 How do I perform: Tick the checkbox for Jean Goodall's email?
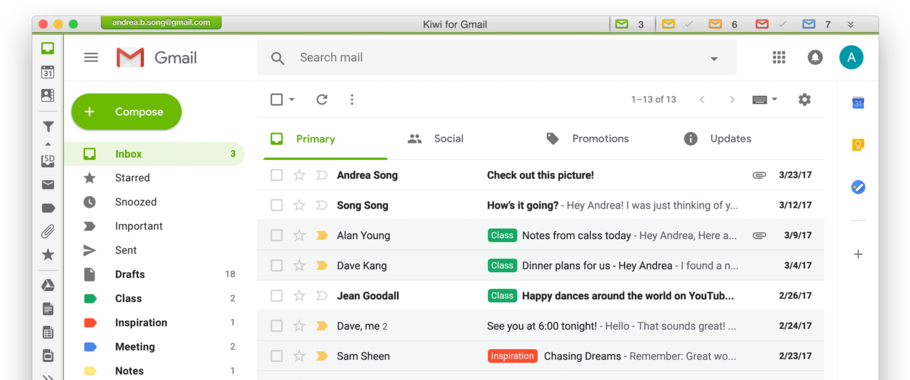click(x=277, y=296)
